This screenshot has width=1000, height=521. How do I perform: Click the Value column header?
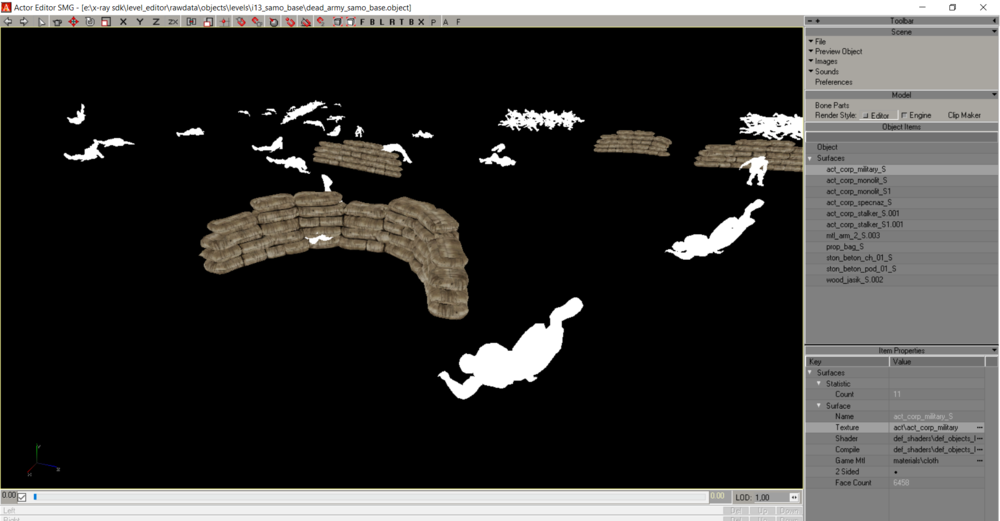point(937,362)
